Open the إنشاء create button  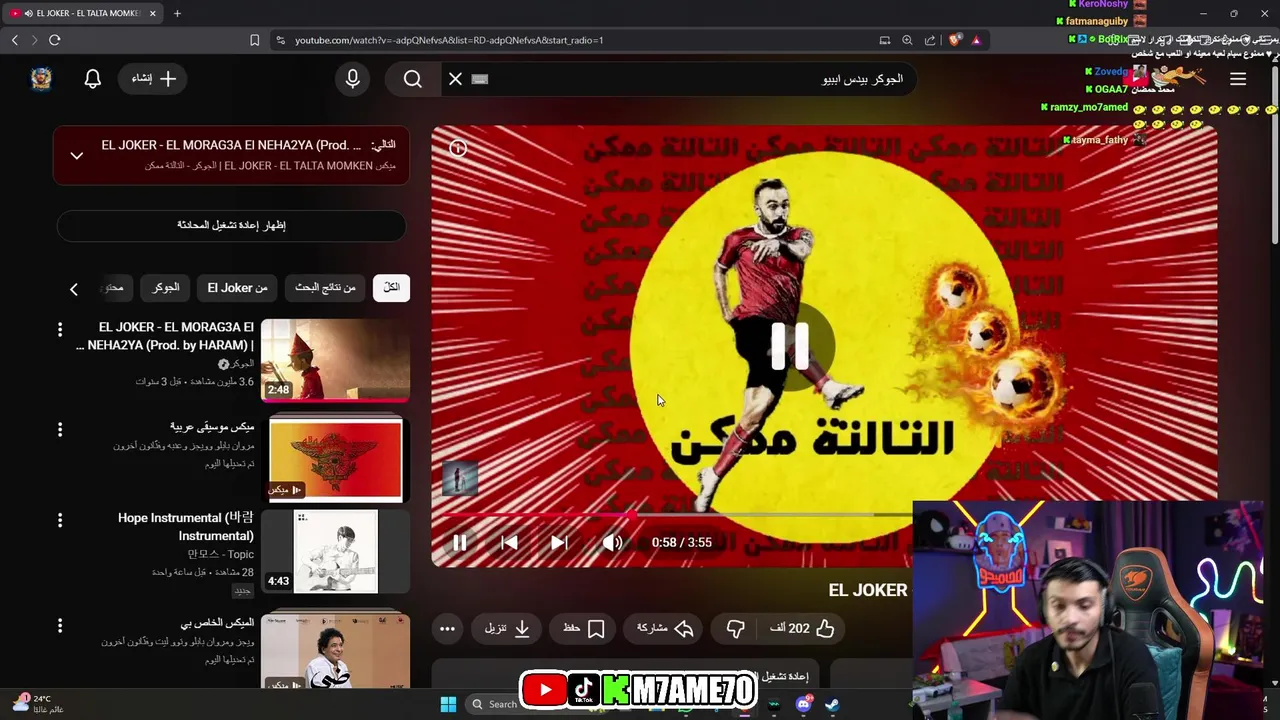[154, 79]
